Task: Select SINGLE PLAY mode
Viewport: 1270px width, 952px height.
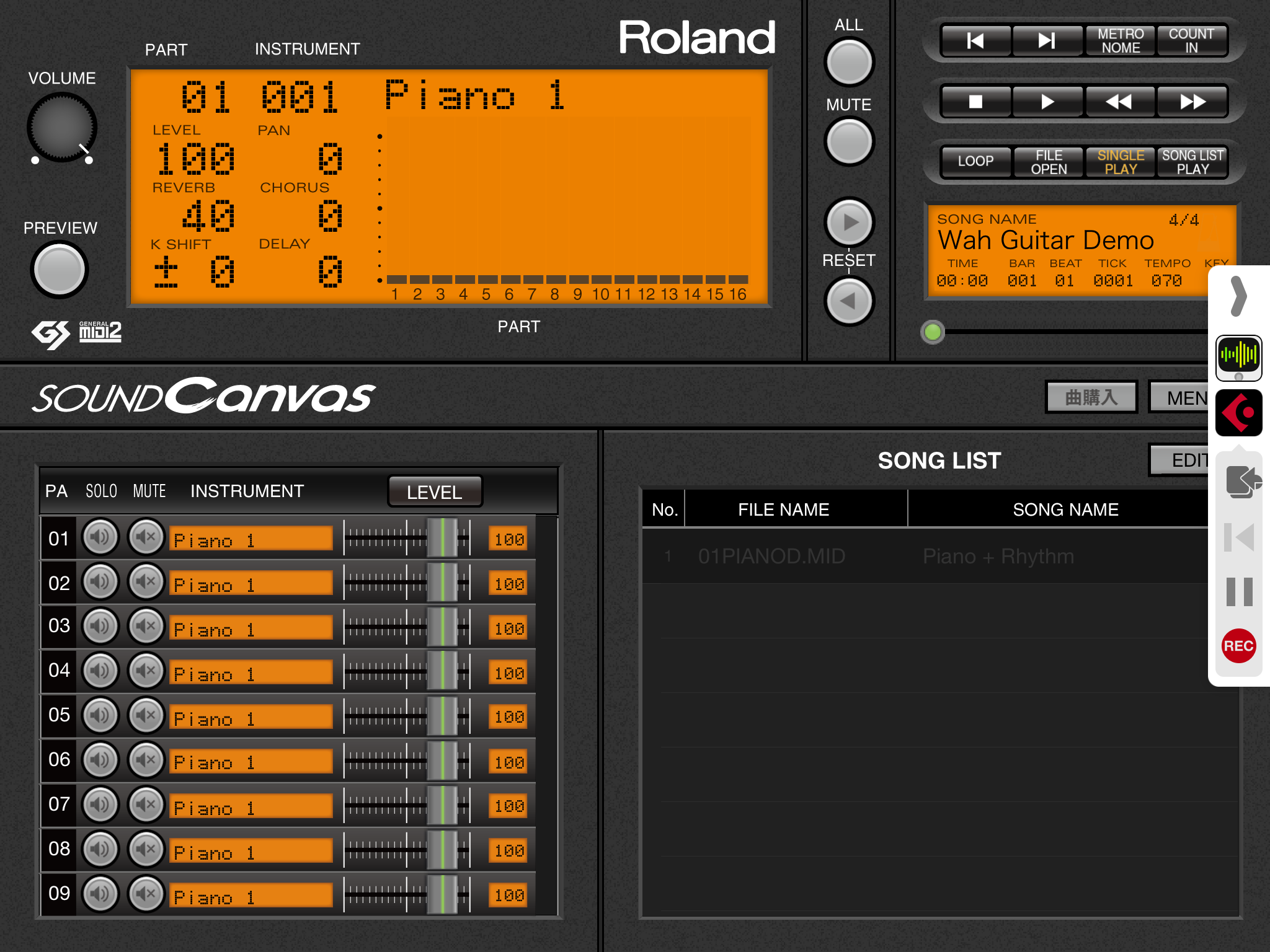Action: [1120, 162]
